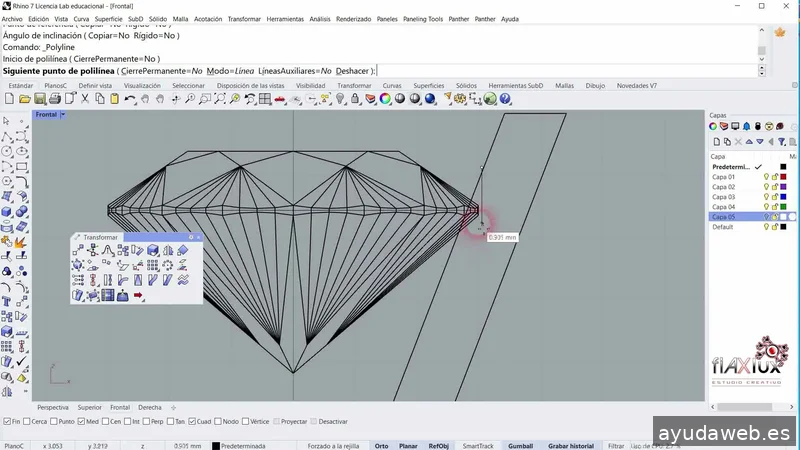This screenshot has width=800, height=450.
Task: Open the Paneling Tools menu
Action: click(x=423, y=19)
